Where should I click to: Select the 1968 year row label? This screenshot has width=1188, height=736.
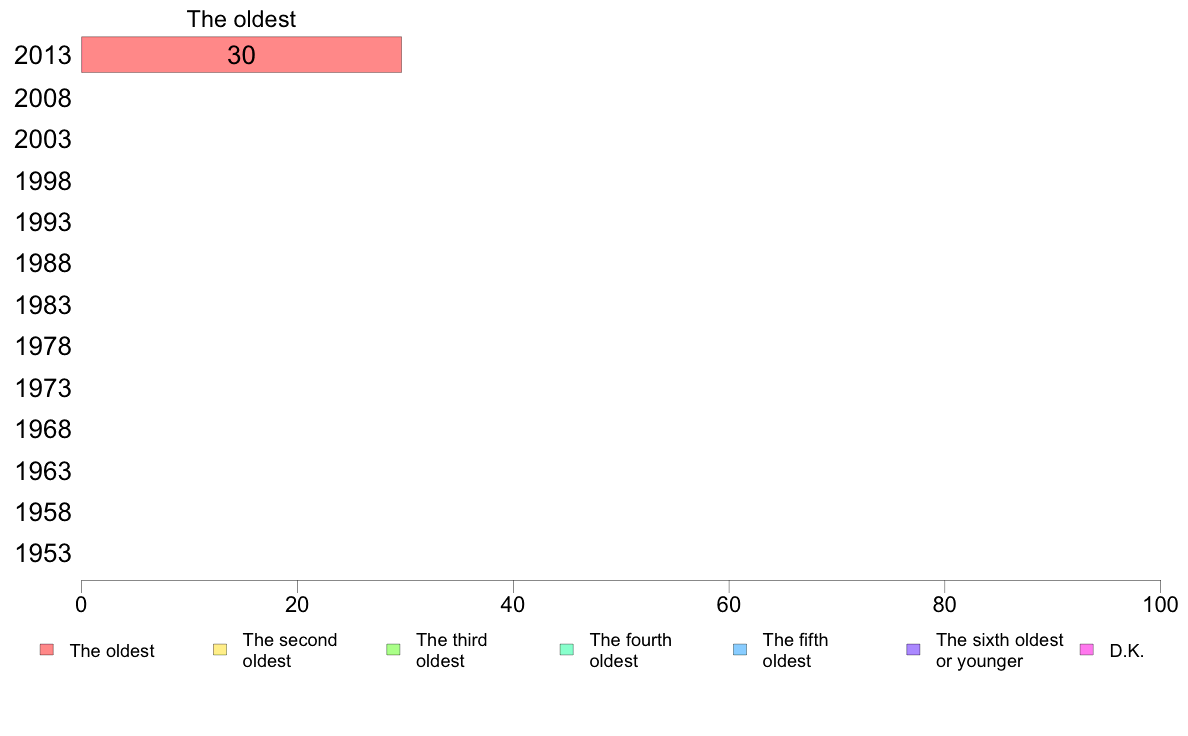[42, 429]
